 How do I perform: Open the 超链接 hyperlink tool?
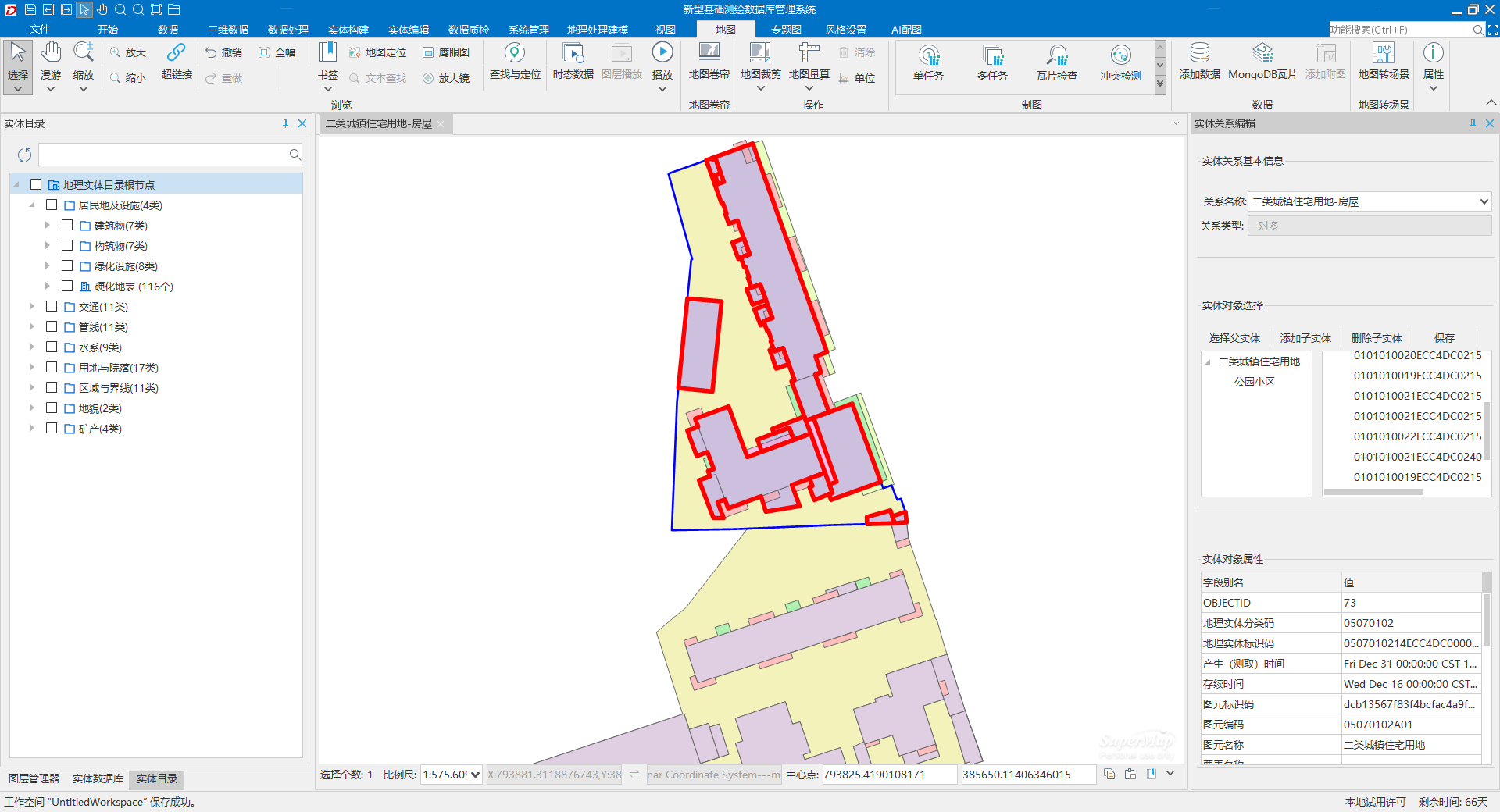pyautogui.click(x=177, y=61)
